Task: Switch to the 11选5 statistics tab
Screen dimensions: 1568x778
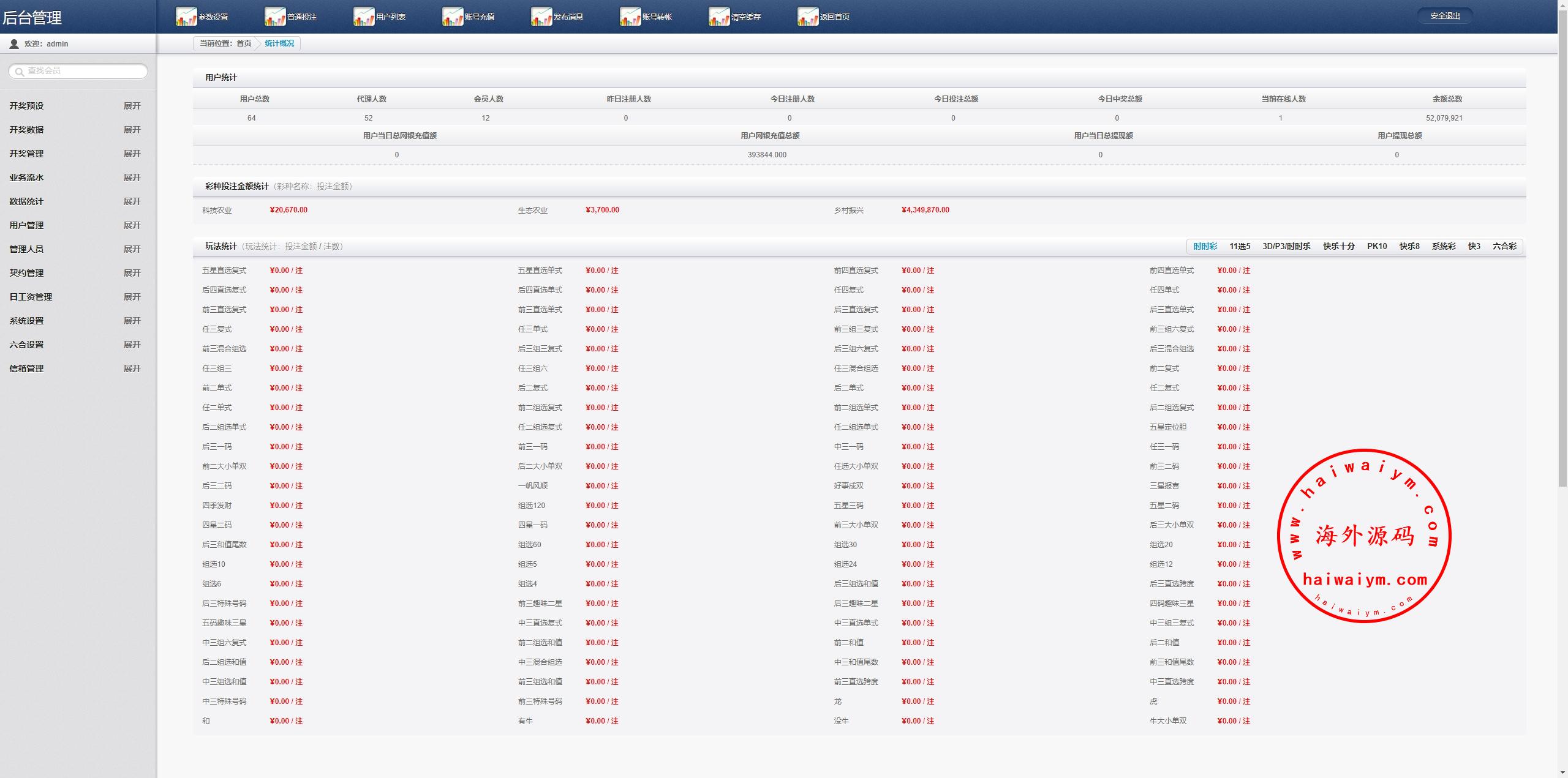Action: (1239, 246)
